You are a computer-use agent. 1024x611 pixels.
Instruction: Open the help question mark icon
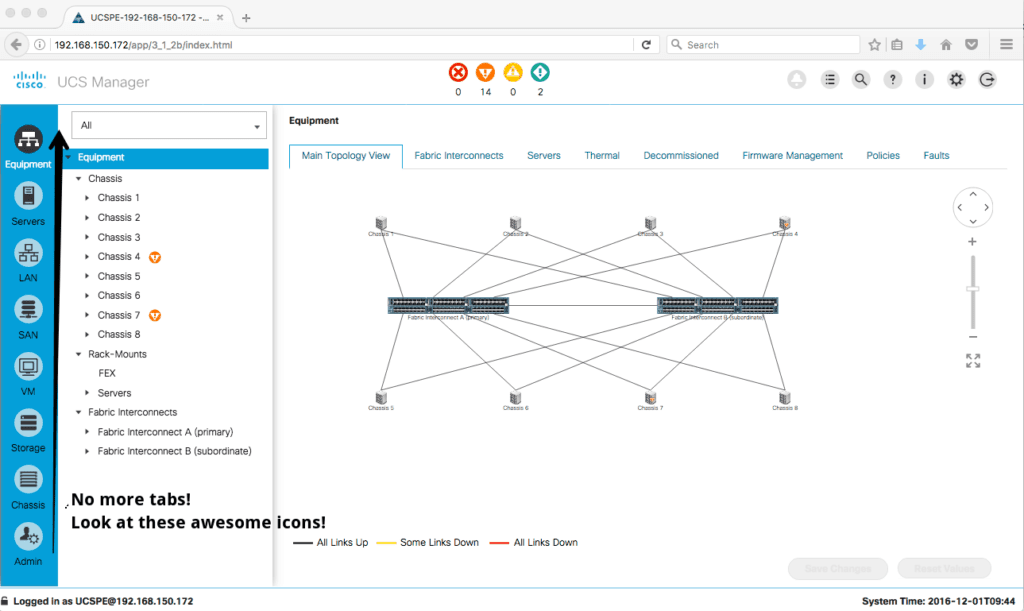pos(893,80)
